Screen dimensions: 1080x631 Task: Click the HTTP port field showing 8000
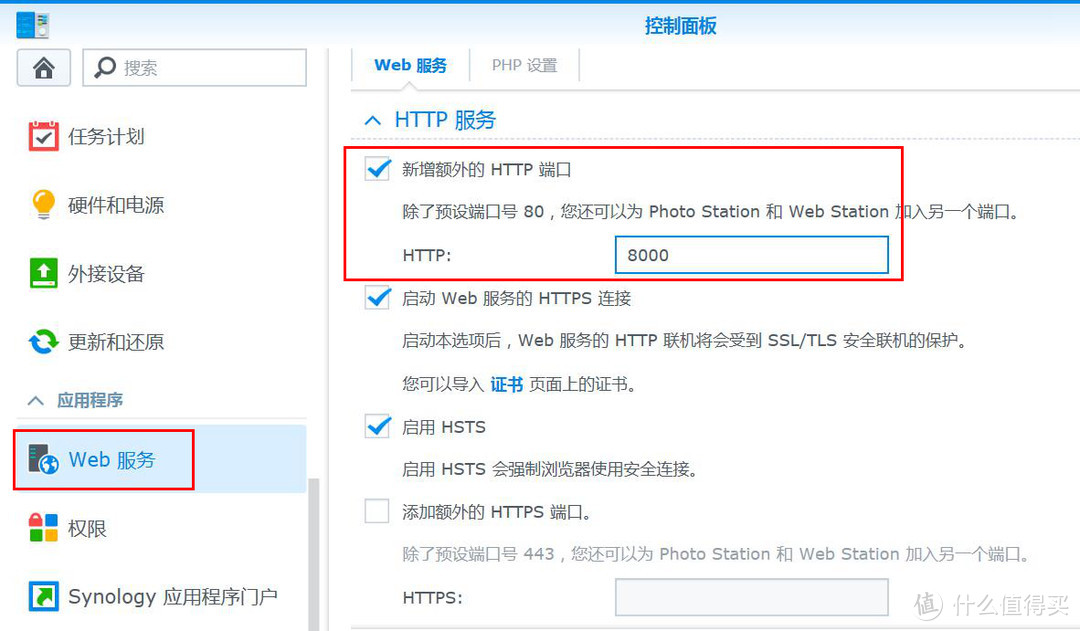coord(751,255)
